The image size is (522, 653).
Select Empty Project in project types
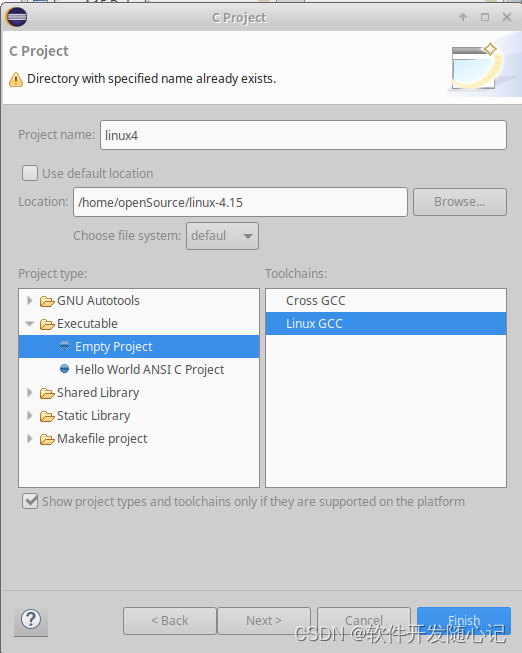(x=139, y=346)
